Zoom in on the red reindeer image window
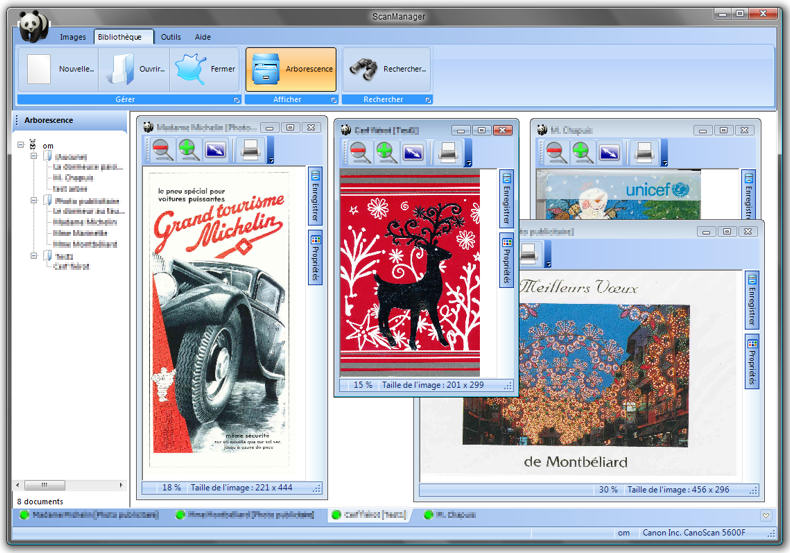The width and height of the screenshot is (790, 553). pos(386,152)
